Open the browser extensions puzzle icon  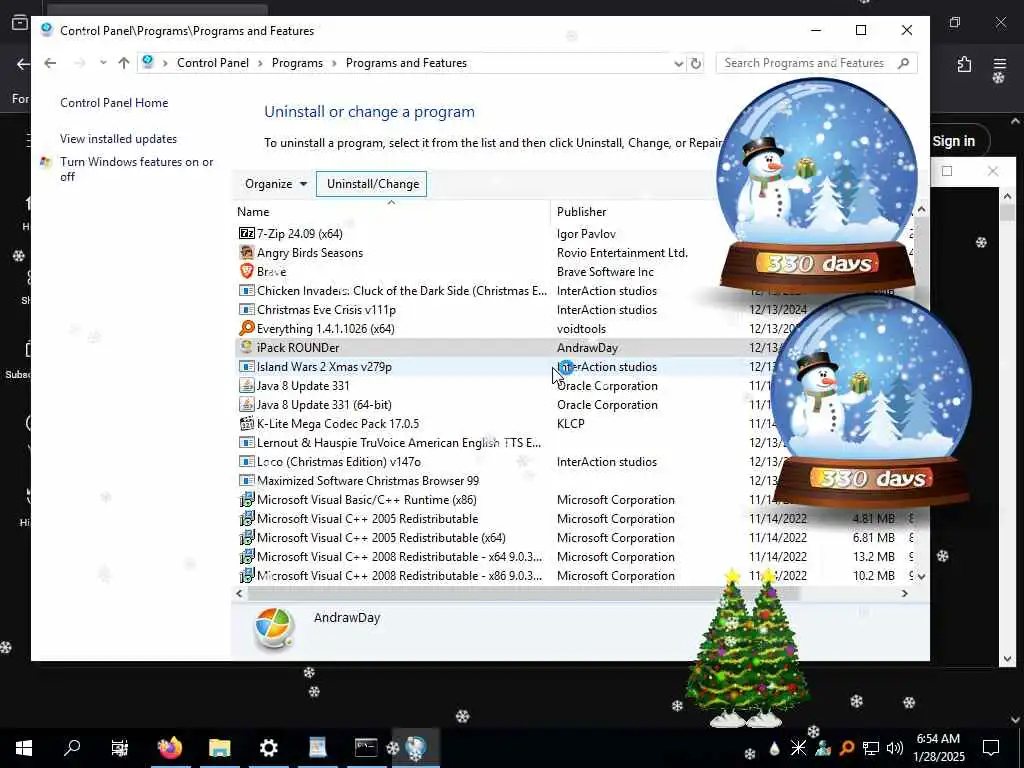[964, 64]
